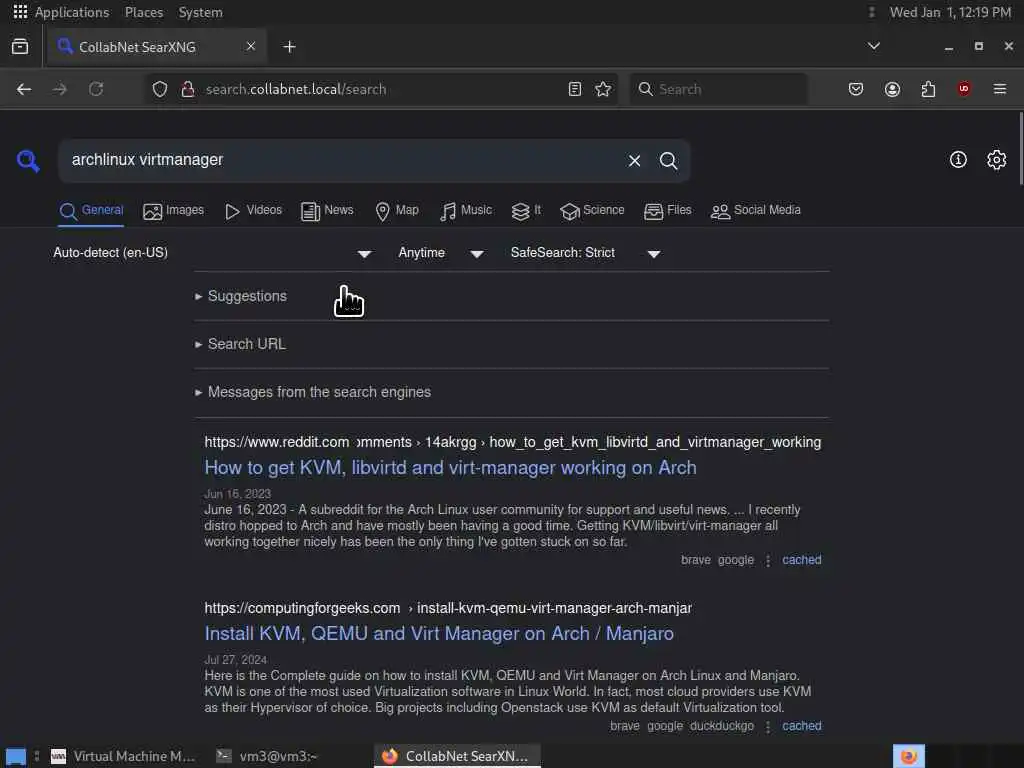Clear the search query with the X

[634, 161]
